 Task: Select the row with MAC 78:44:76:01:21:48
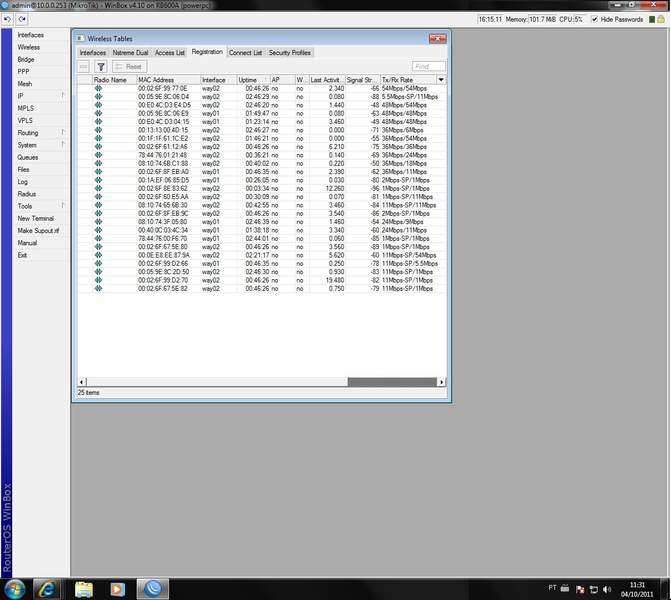pos(262,155)
